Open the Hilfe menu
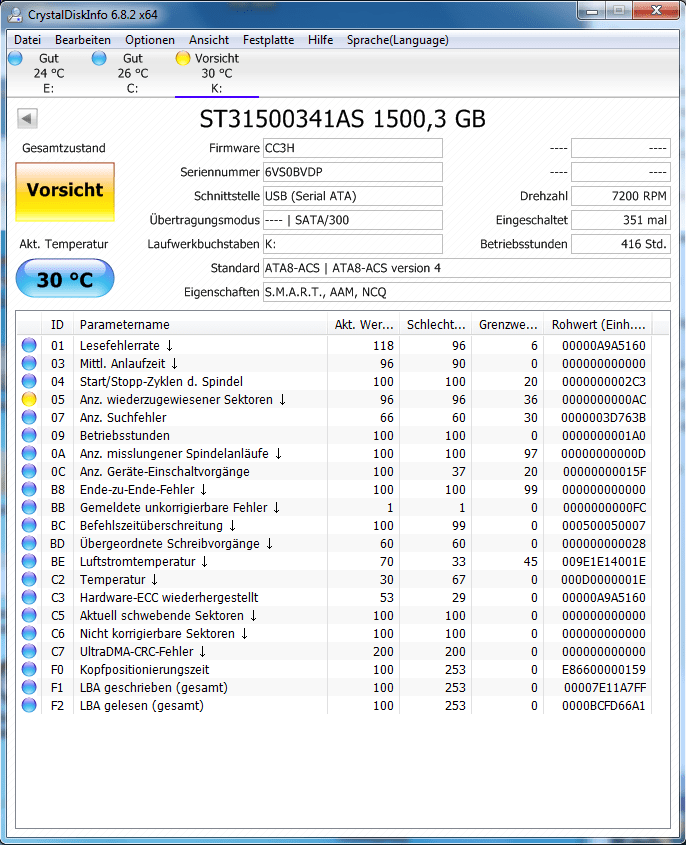The height and width of the screenshot is (845, 686). (x=321, y=40)
